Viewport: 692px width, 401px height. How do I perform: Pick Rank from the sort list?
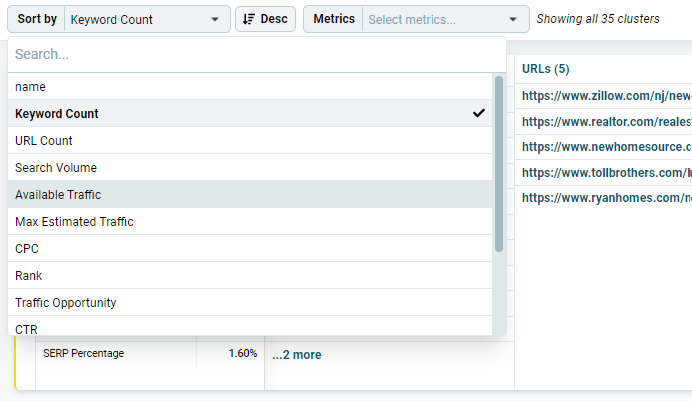[x=250, y=275]
